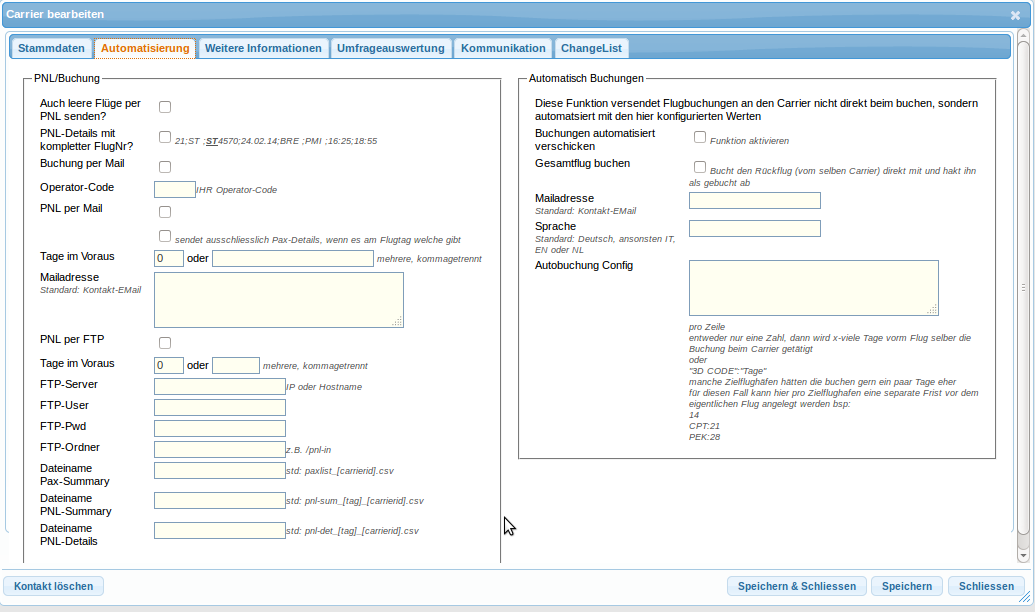Enable sending empty flights per PNL
The height and width of the screenshot is (612, 1035).
[x=165, y=107]
